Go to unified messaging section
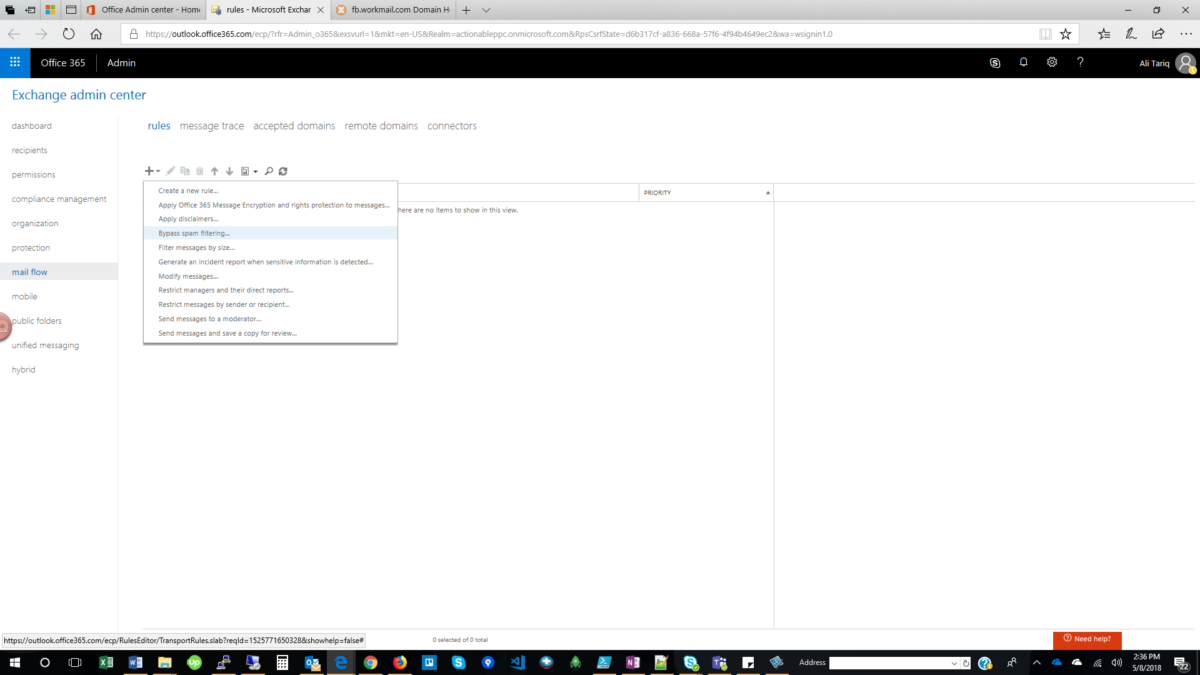This screenshot has width=1200, height=675. tap(46, 345)
